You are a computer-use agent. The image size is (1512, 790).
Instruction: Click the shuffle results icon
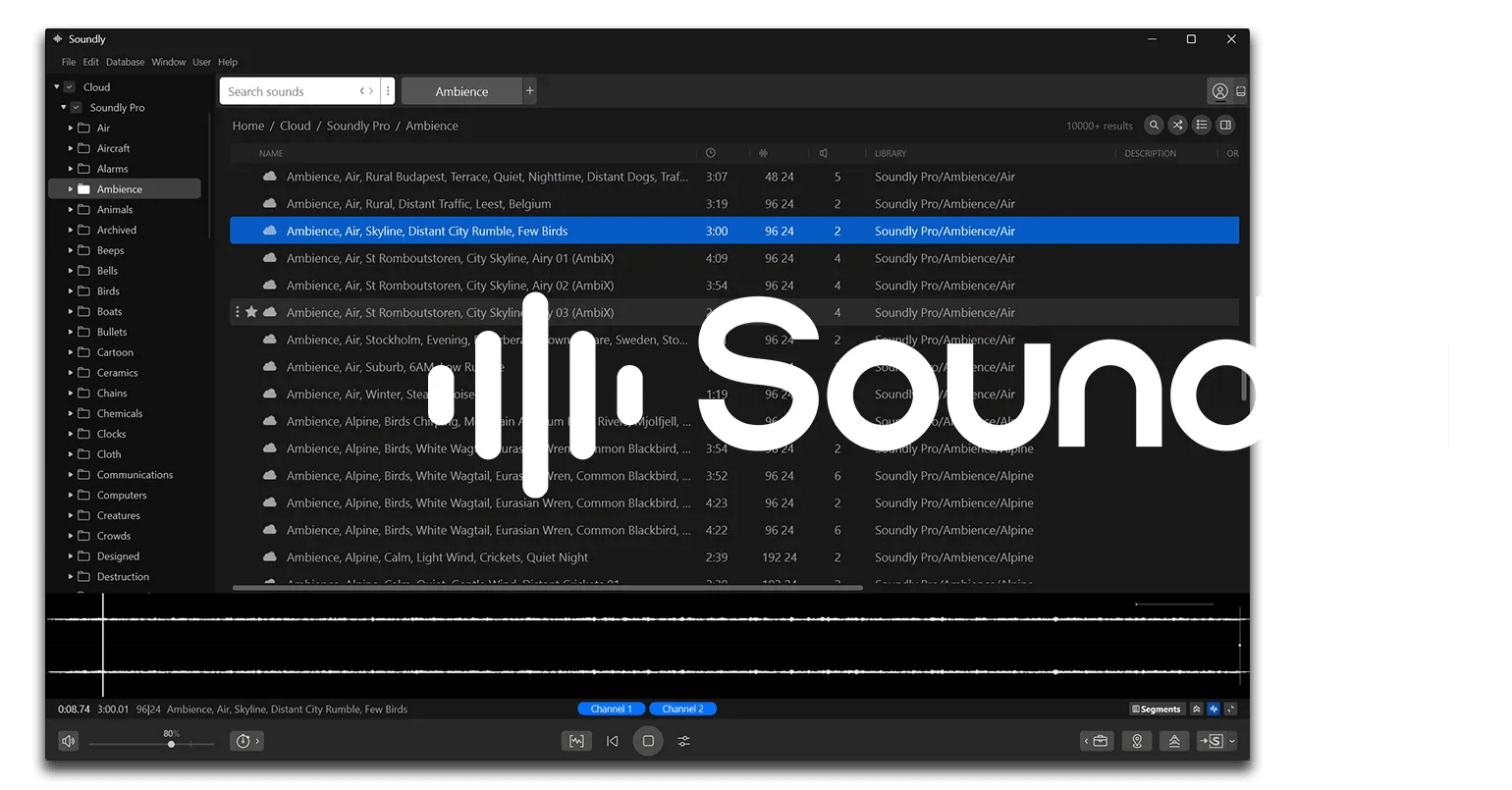tap(1177, 125)
